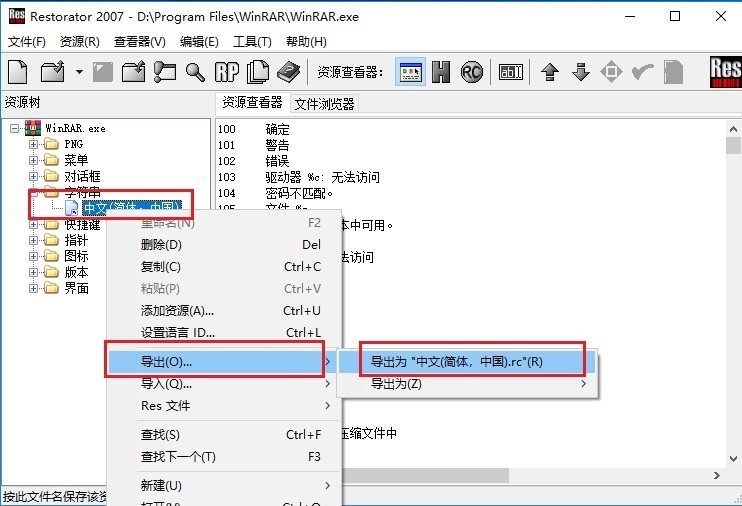Select the 菜单 folder in resource tree
Image resolution: width=742 pixels, height=506 pixels.
pos(76,160)
